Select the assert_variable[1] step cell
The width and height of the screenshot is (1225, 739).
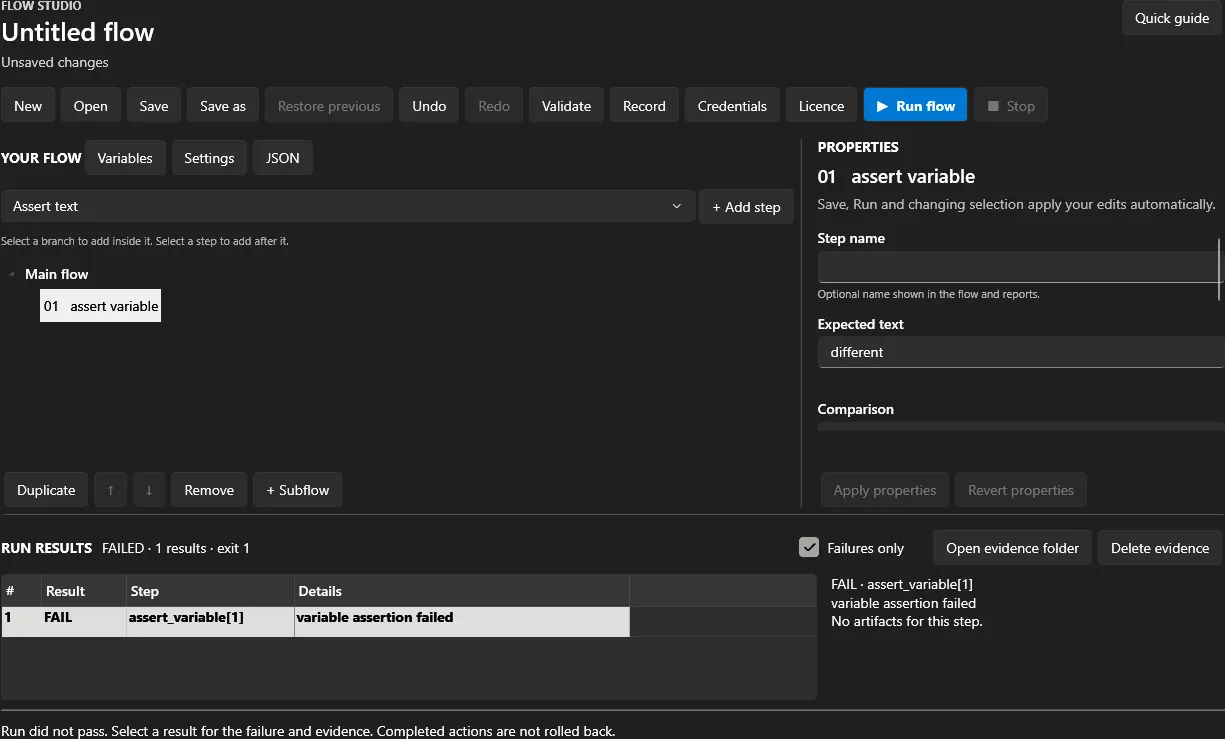(x=210, y=622)
